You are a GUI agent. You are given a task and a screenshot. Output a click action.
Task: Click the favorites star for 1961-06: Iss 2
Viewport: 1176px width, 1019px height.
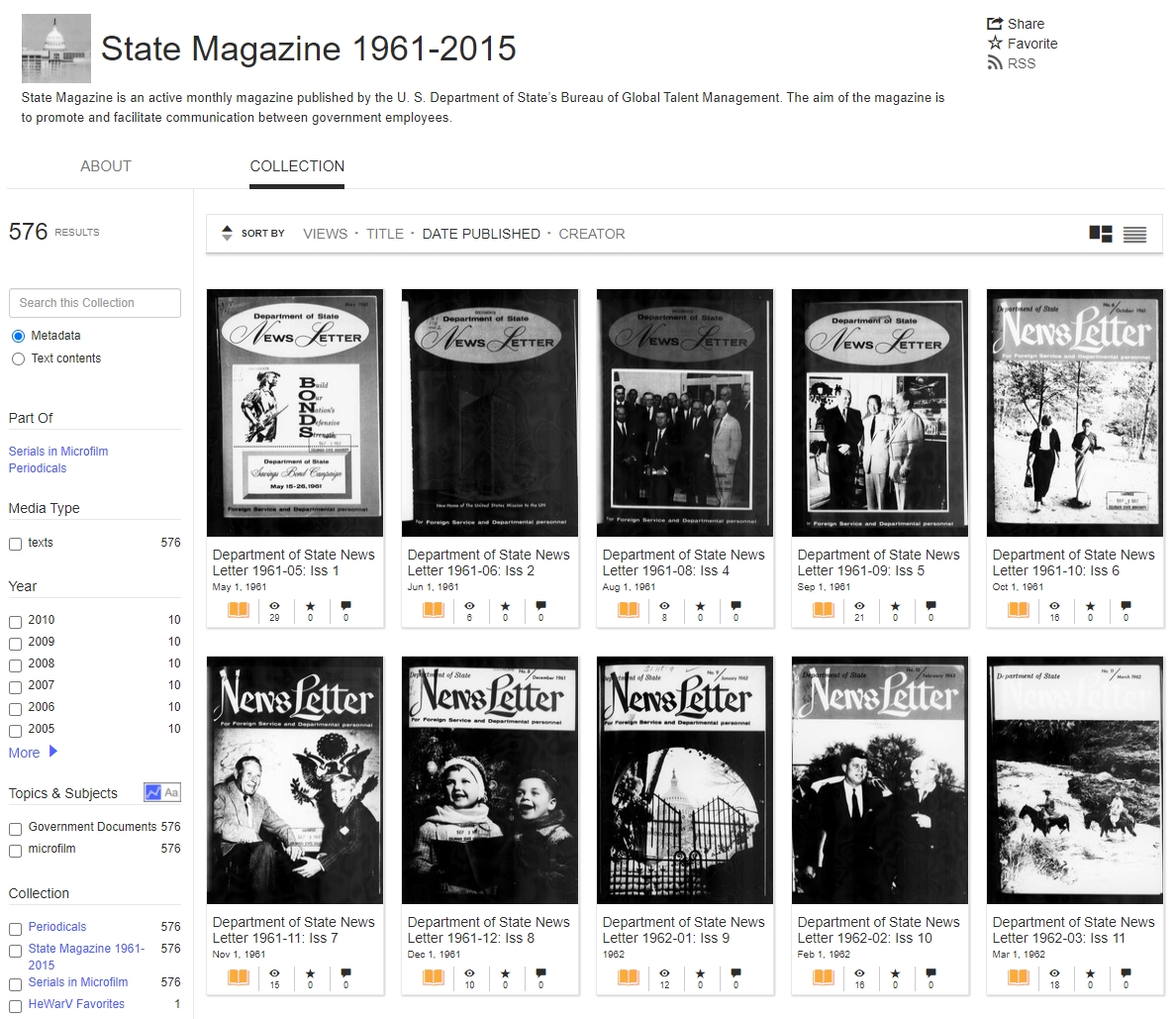coord(506,605)
